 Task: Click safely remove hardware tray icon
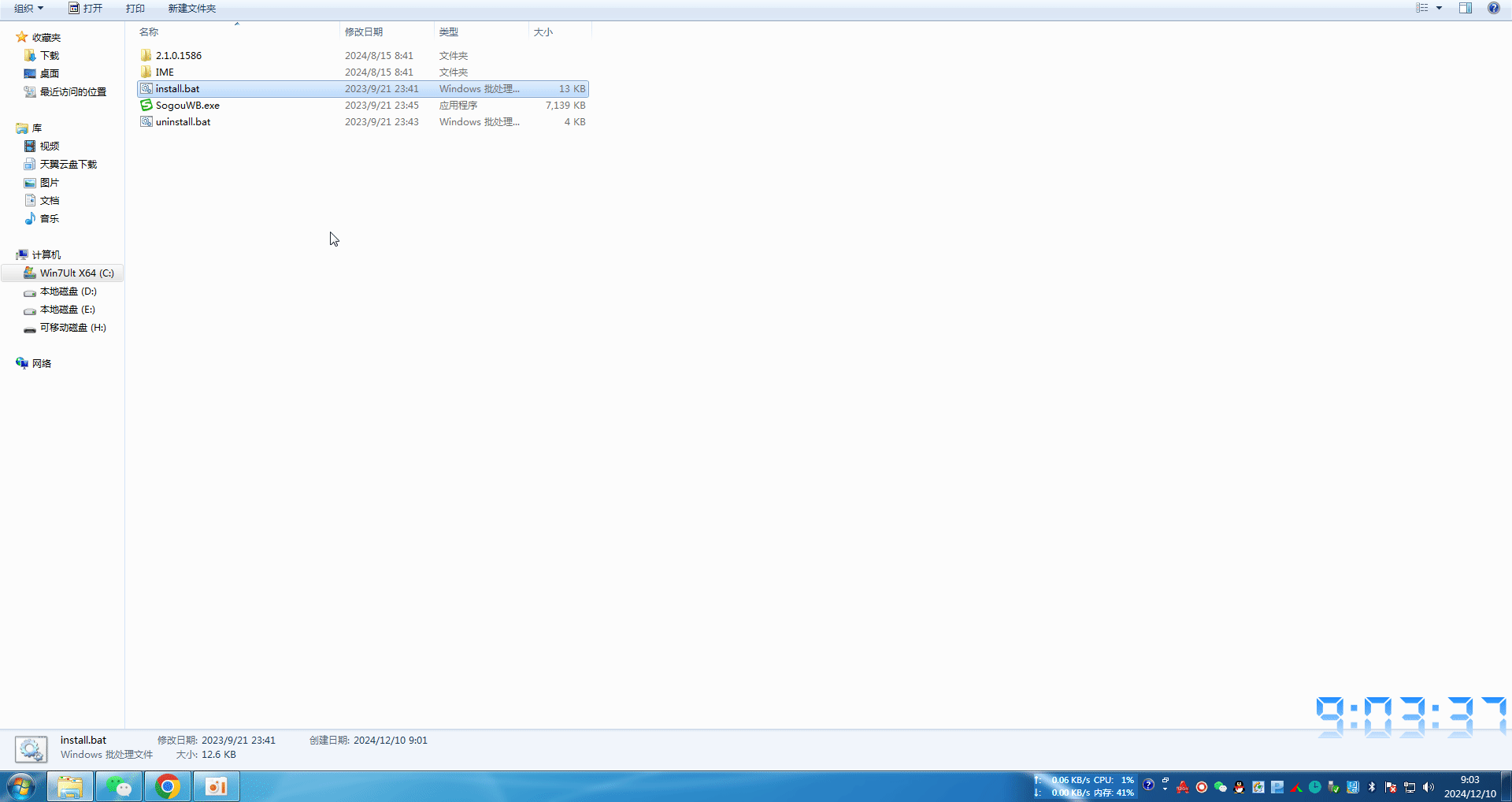tap(1334, 787)
